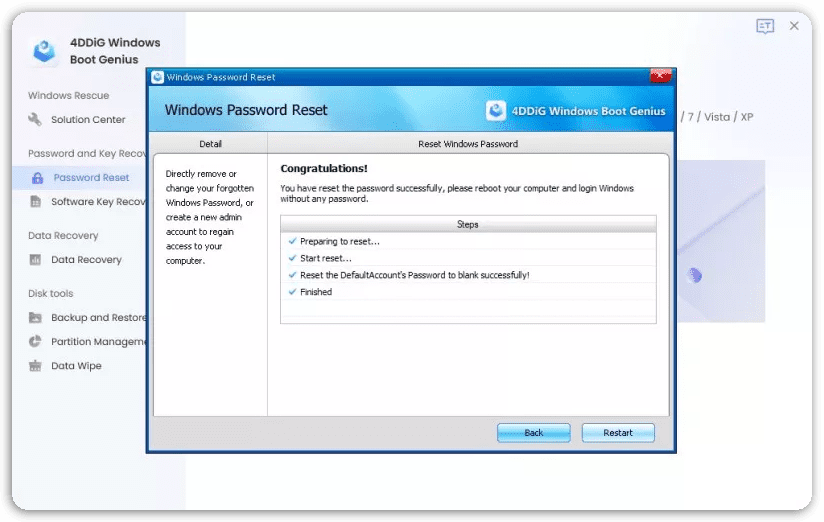824x522 pixels.
Task: Click checkmark beside Finished step
Action: coord(292,291)
